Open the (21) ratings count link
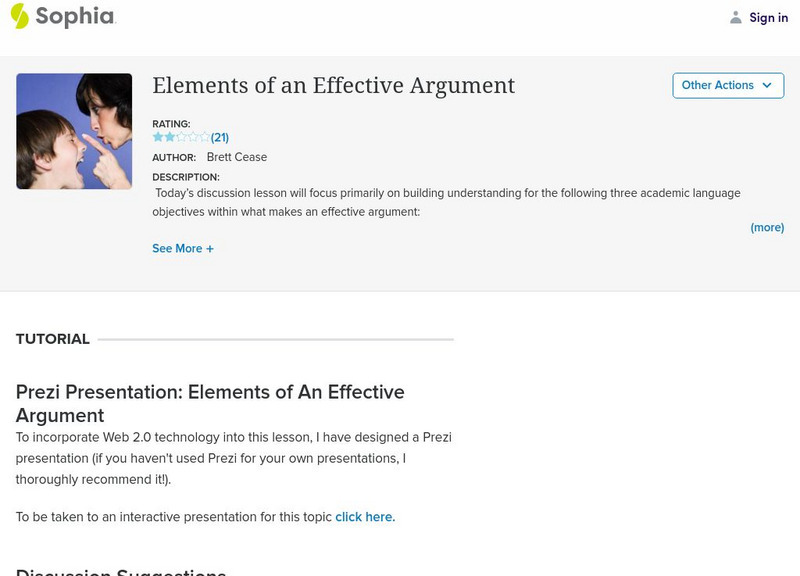800x576 pixels. [x=220, y=137]
